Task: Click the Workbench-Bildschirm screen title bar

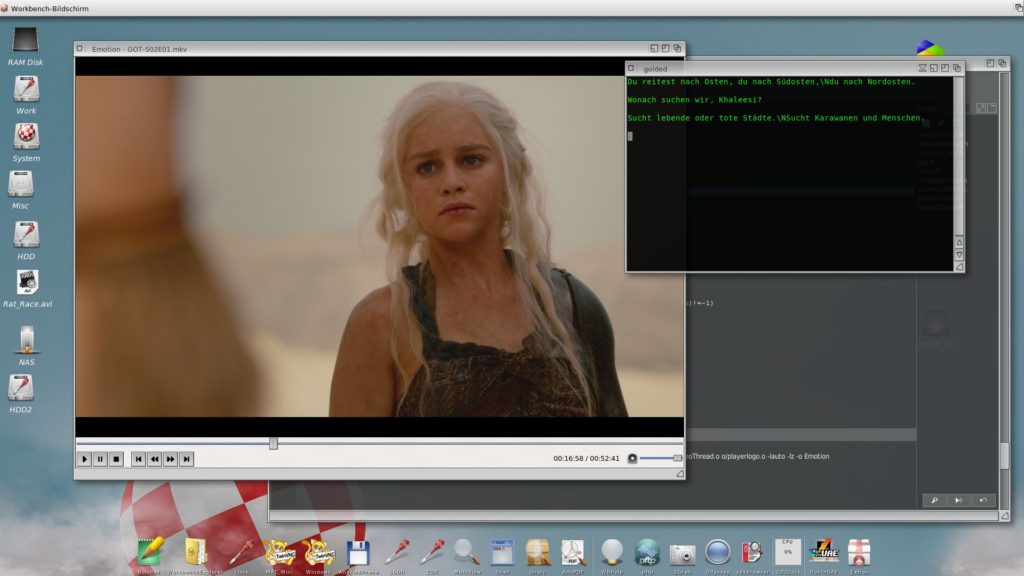Action: 500,8
